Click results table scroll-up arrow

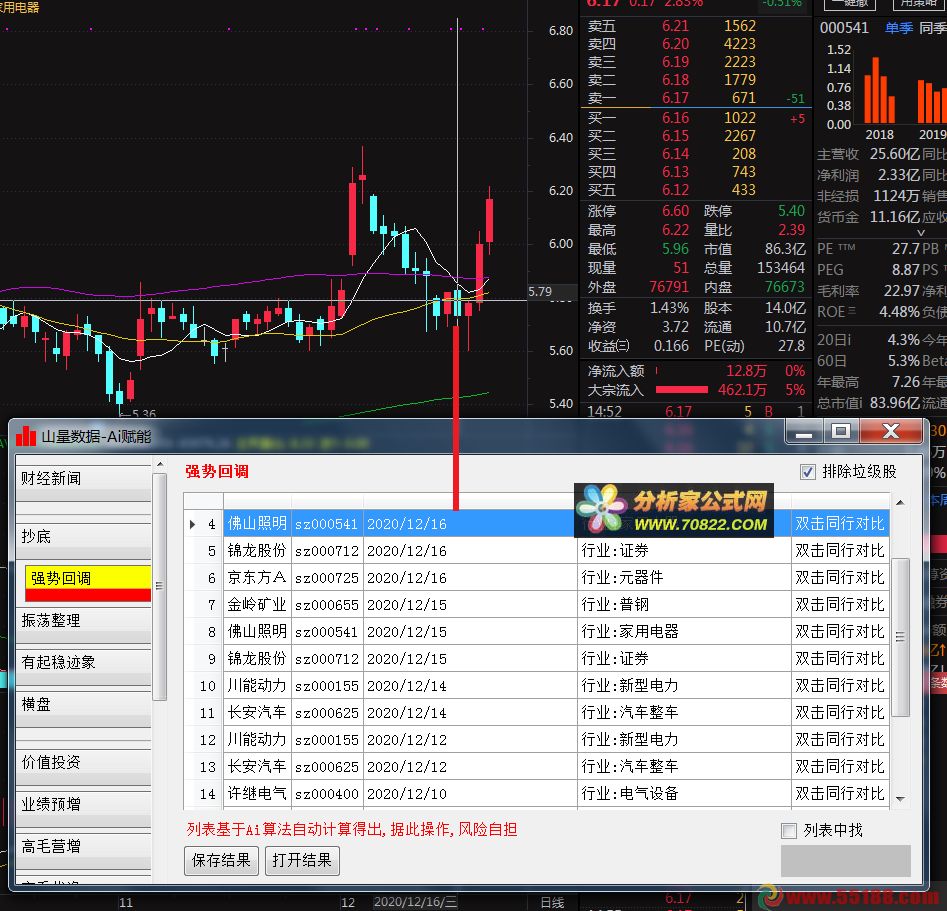(900, 503)
